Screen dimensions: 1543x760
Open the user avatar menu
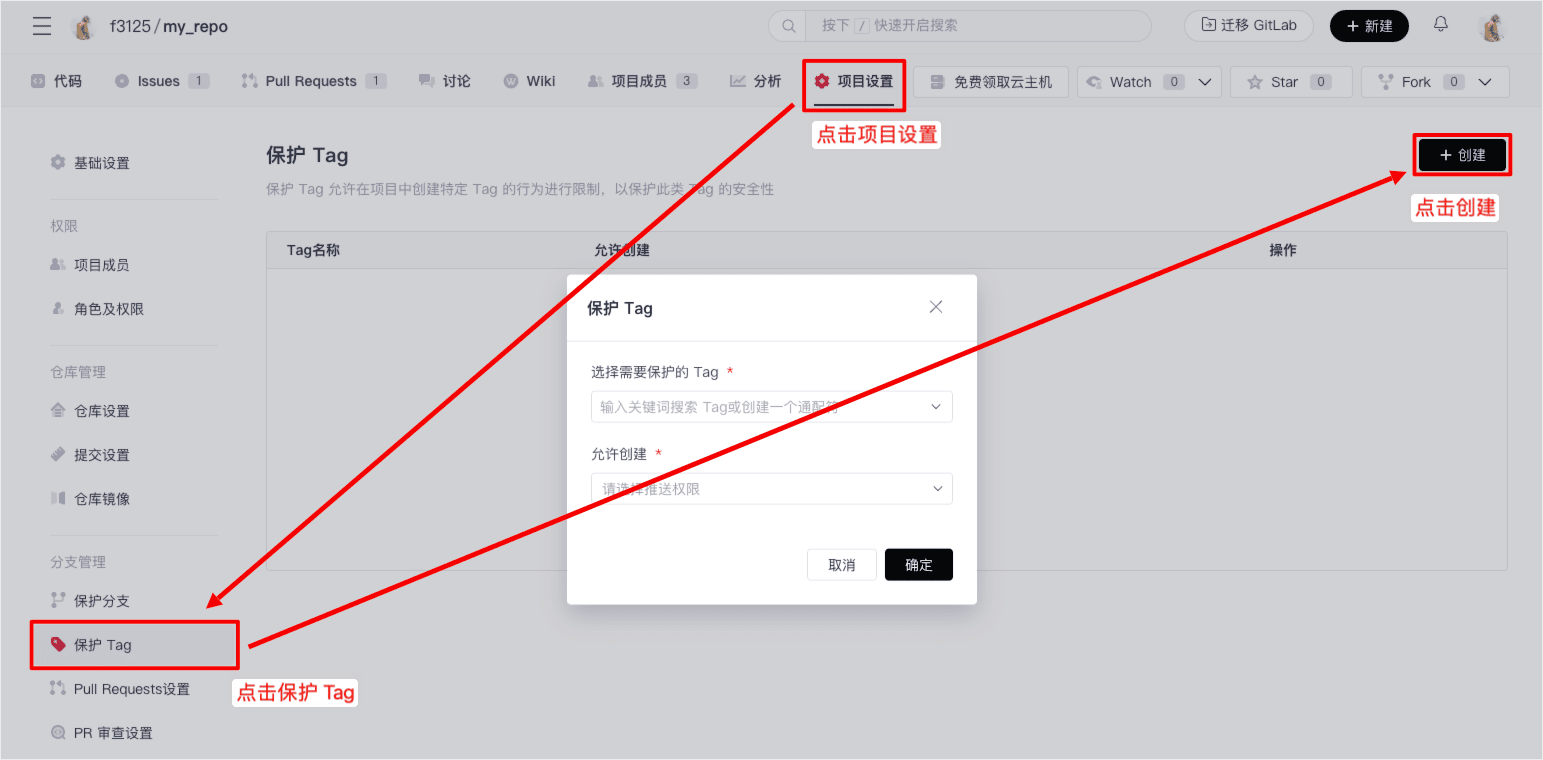tap(1492, 27)
